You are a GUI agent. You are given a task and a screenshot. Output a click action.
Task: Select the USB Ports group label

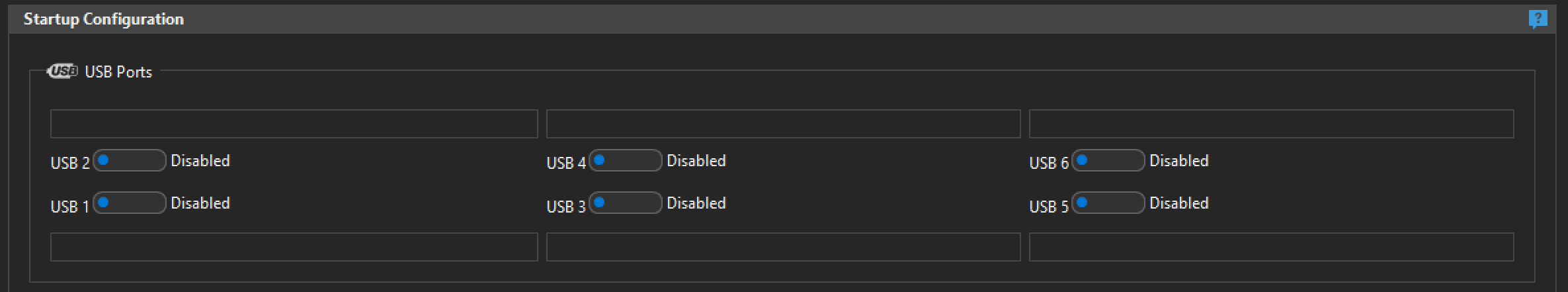(x=118, y=72)
